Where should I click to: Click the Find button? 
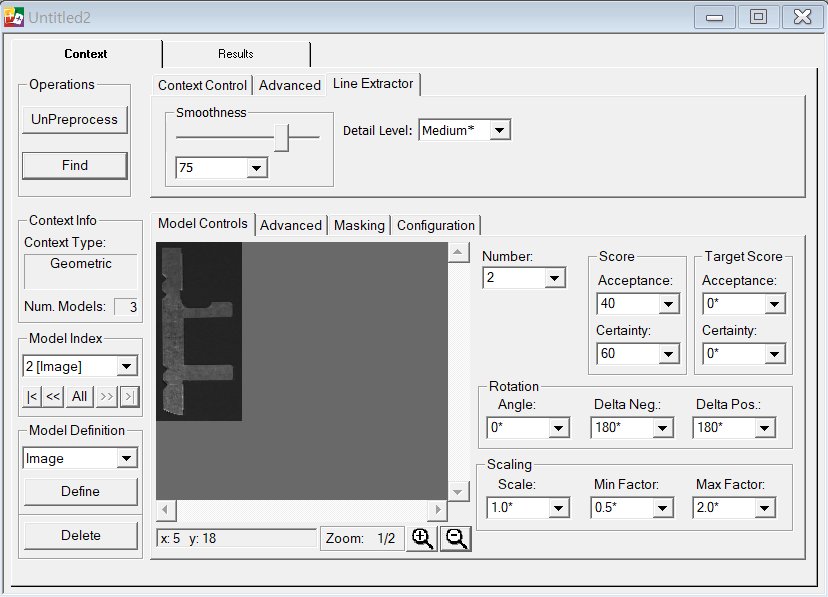(x=74, y=166)
